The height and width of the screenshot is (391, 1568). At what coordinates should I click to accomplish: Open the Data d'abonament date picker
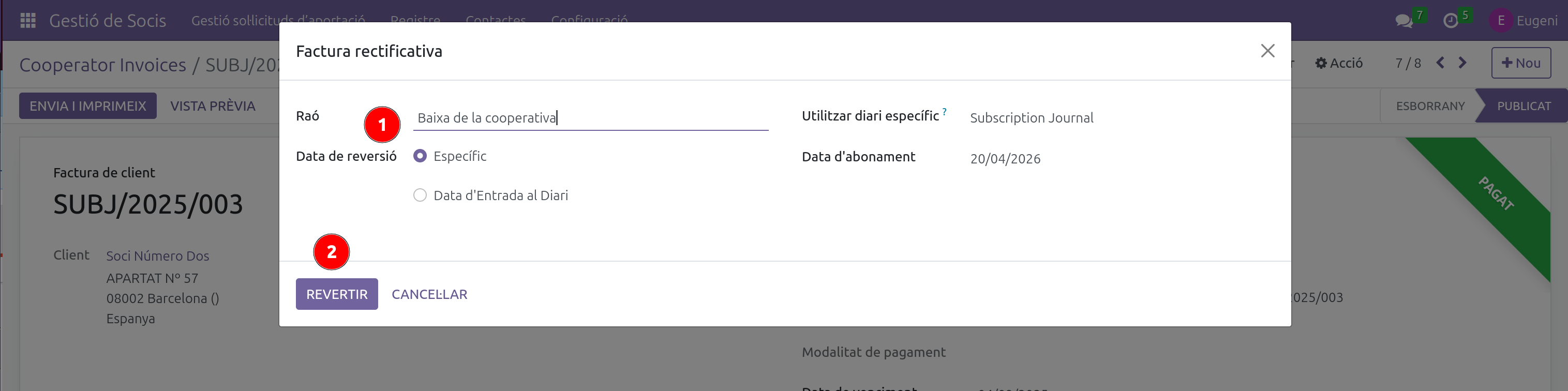click(x=1005, y=159)
